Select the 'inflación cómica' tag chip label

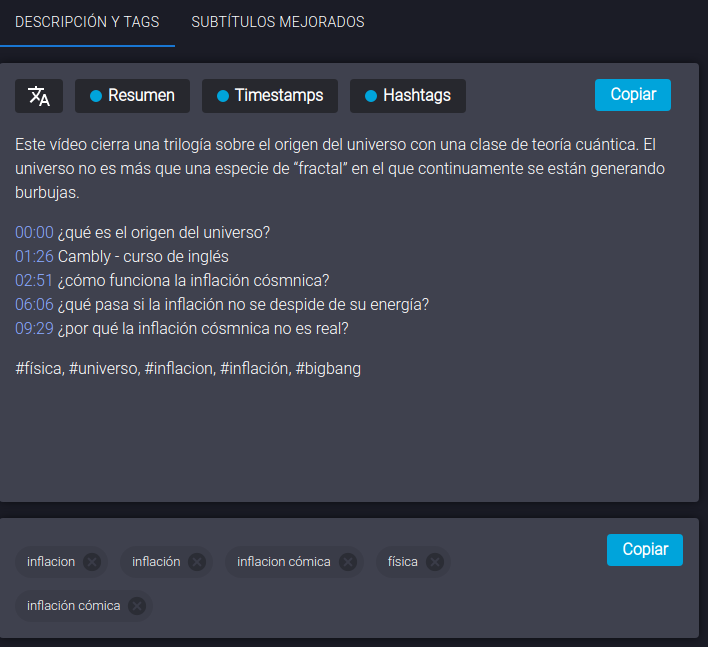74,605
